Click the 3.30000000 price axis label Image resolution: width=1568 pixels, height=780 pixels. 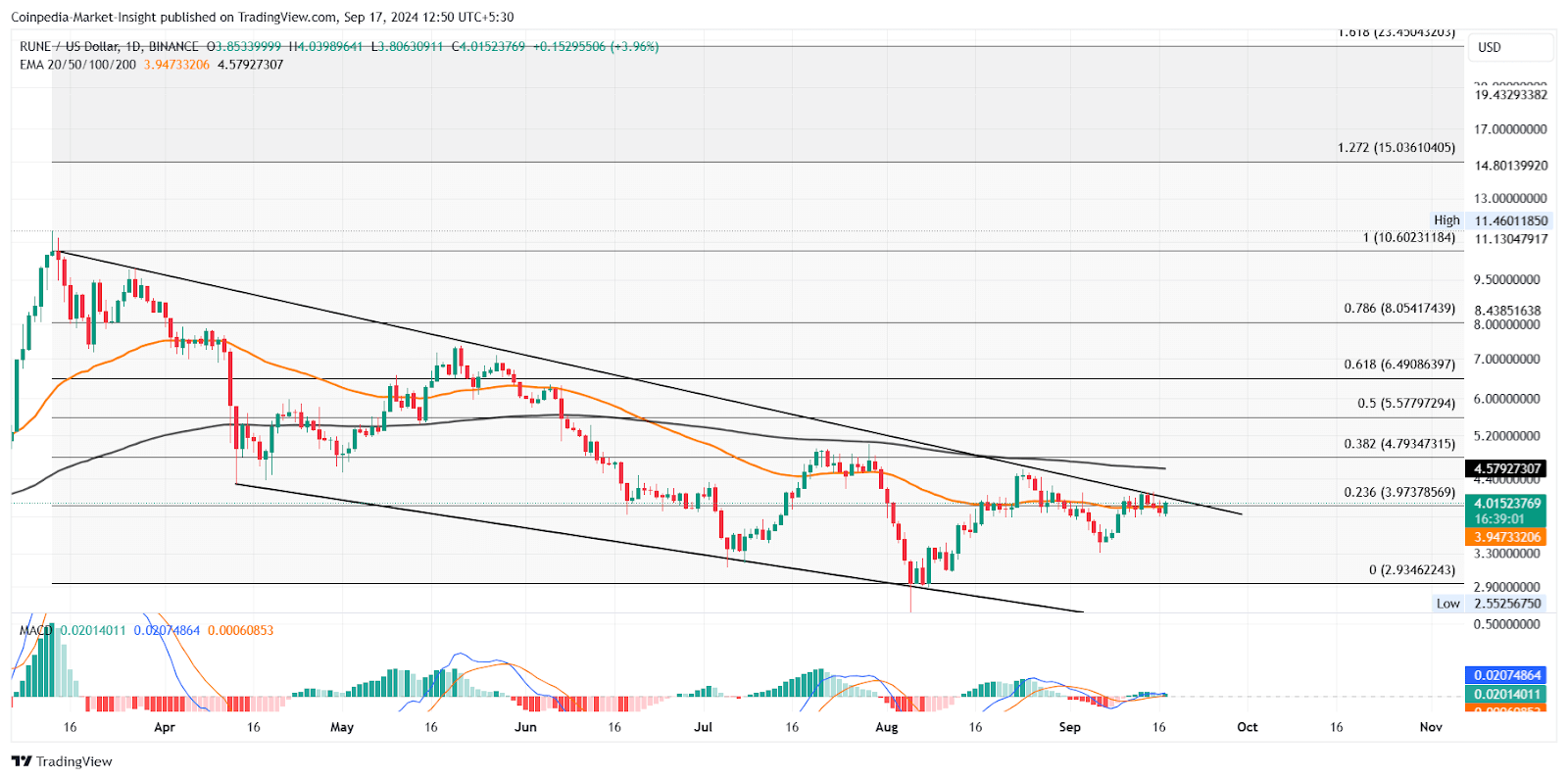click(x=1506, y=554)
